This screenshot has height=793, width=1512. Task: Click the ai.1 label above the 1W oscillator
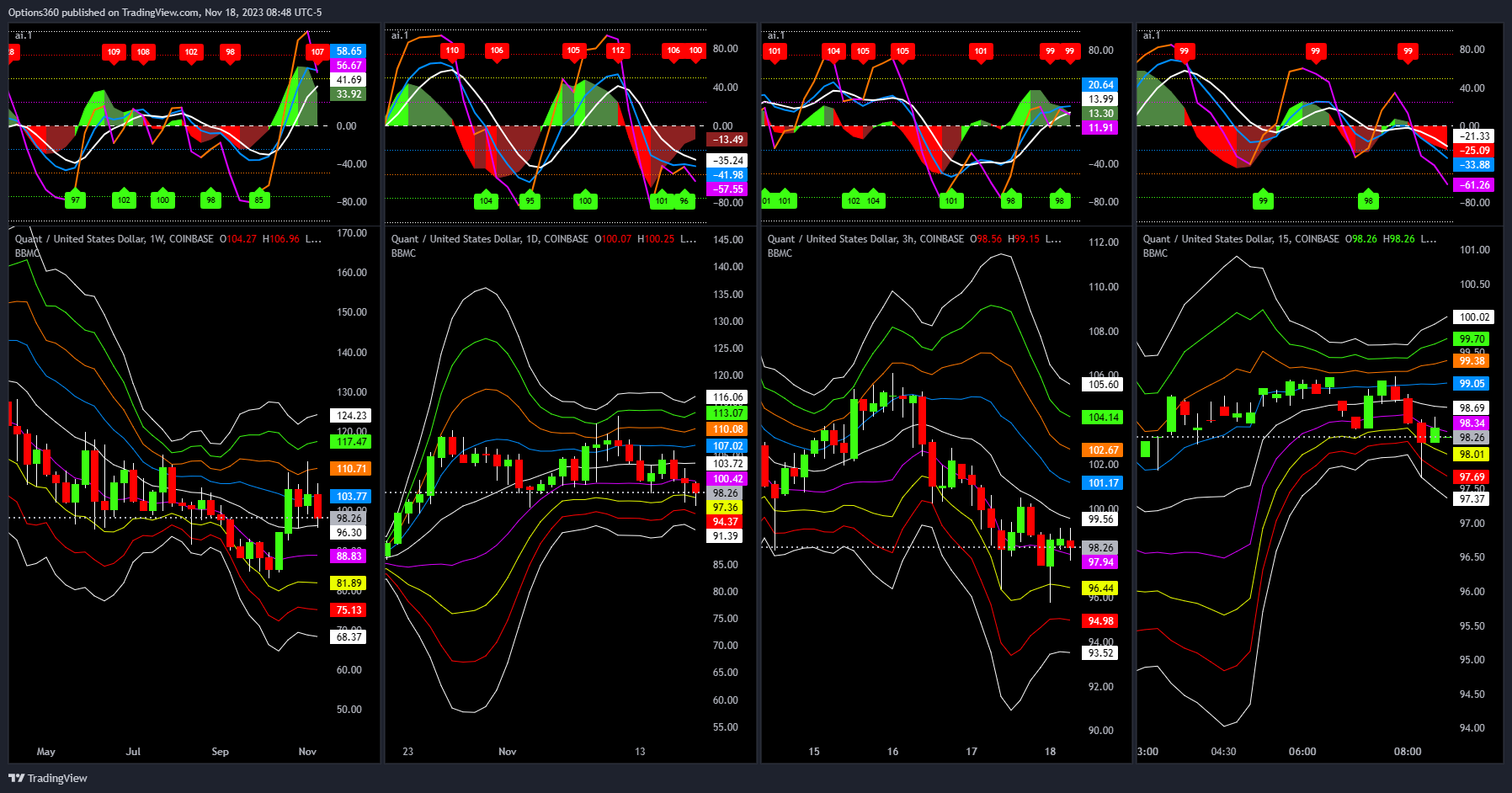(x=24, y=35)
